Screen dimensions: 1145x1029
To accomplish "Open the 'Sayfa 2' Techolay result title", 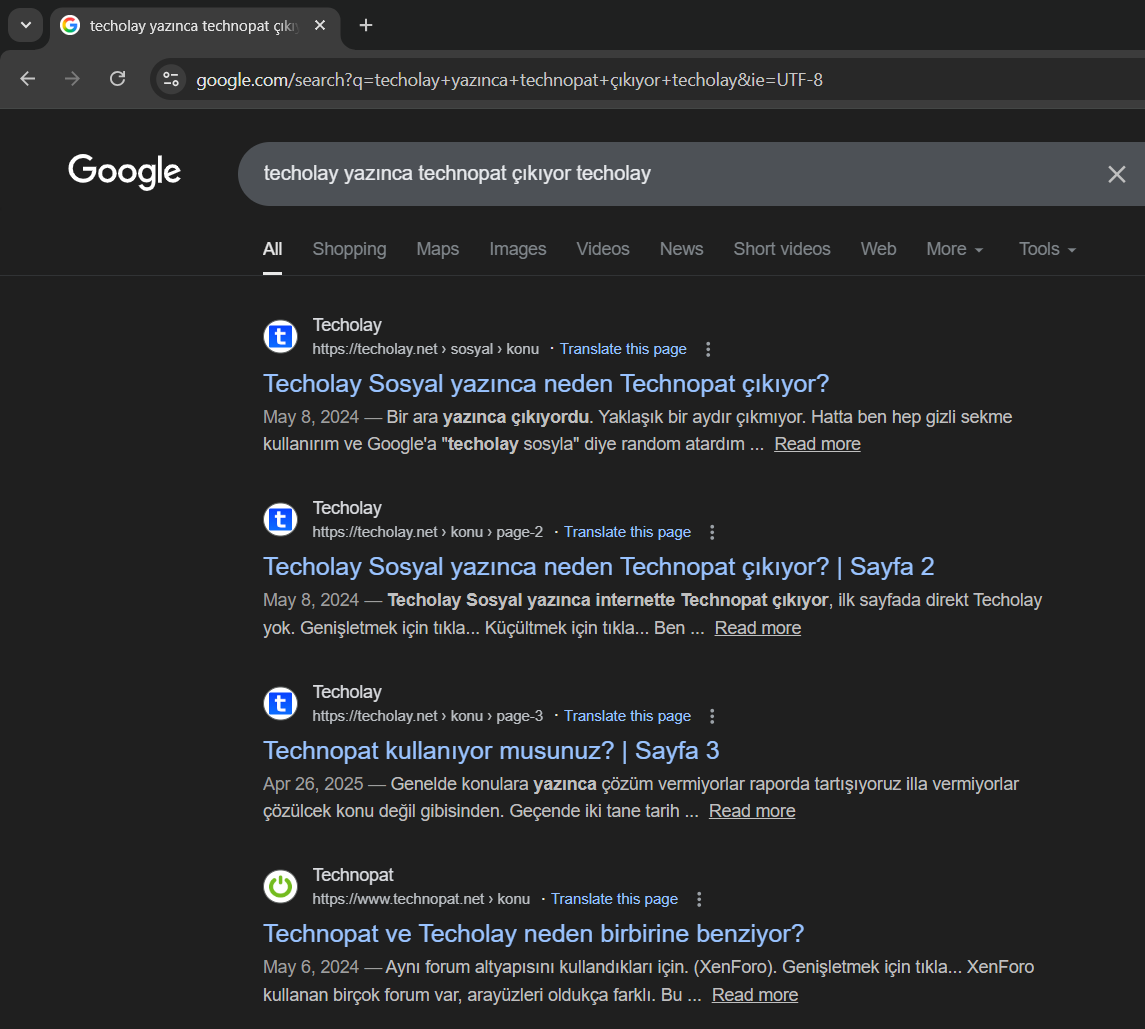I will pyautogui.click(x=598, y=567).
